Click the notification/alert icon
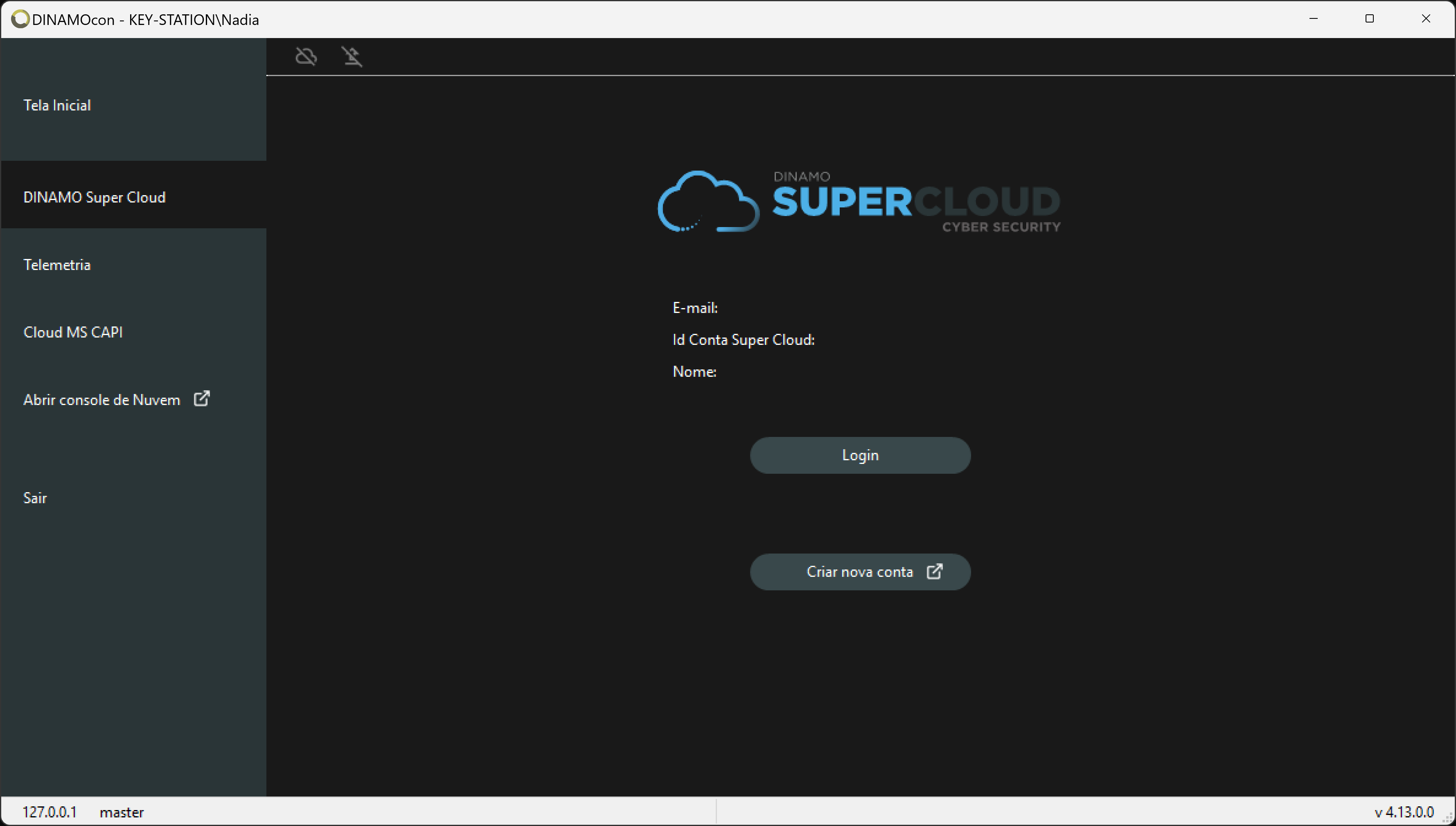Screen dimensions: 1456x826 352,56
